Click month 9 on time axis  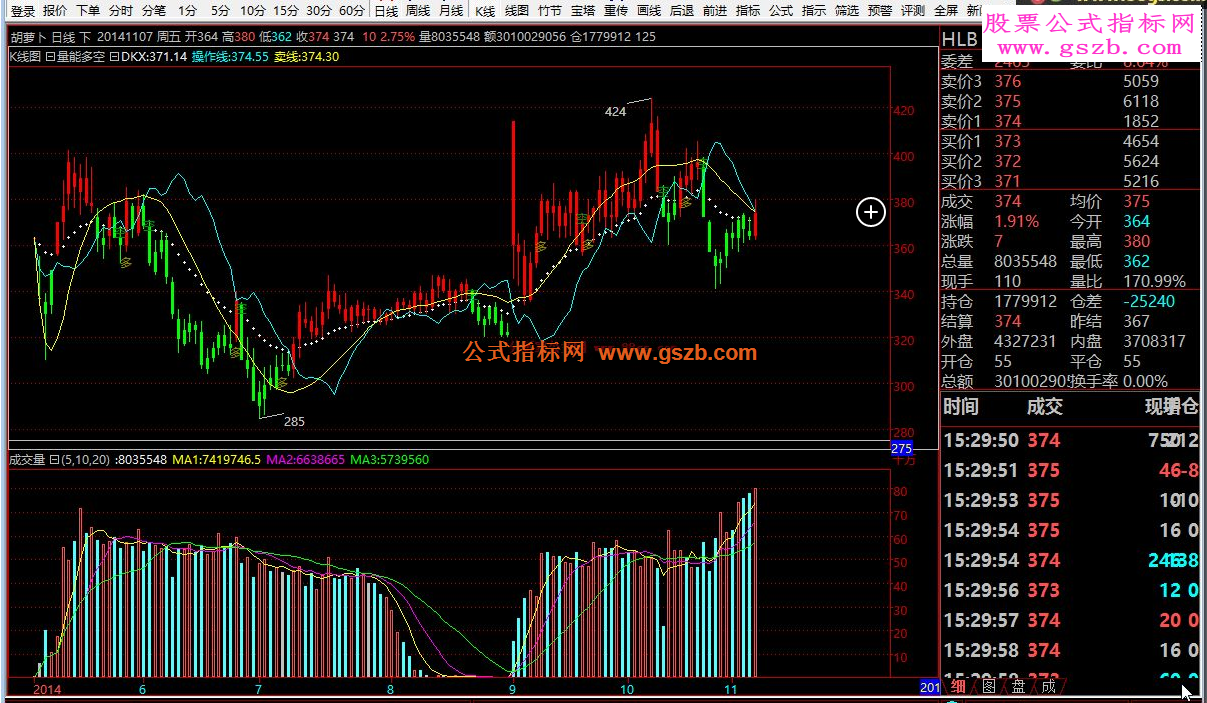513,690
